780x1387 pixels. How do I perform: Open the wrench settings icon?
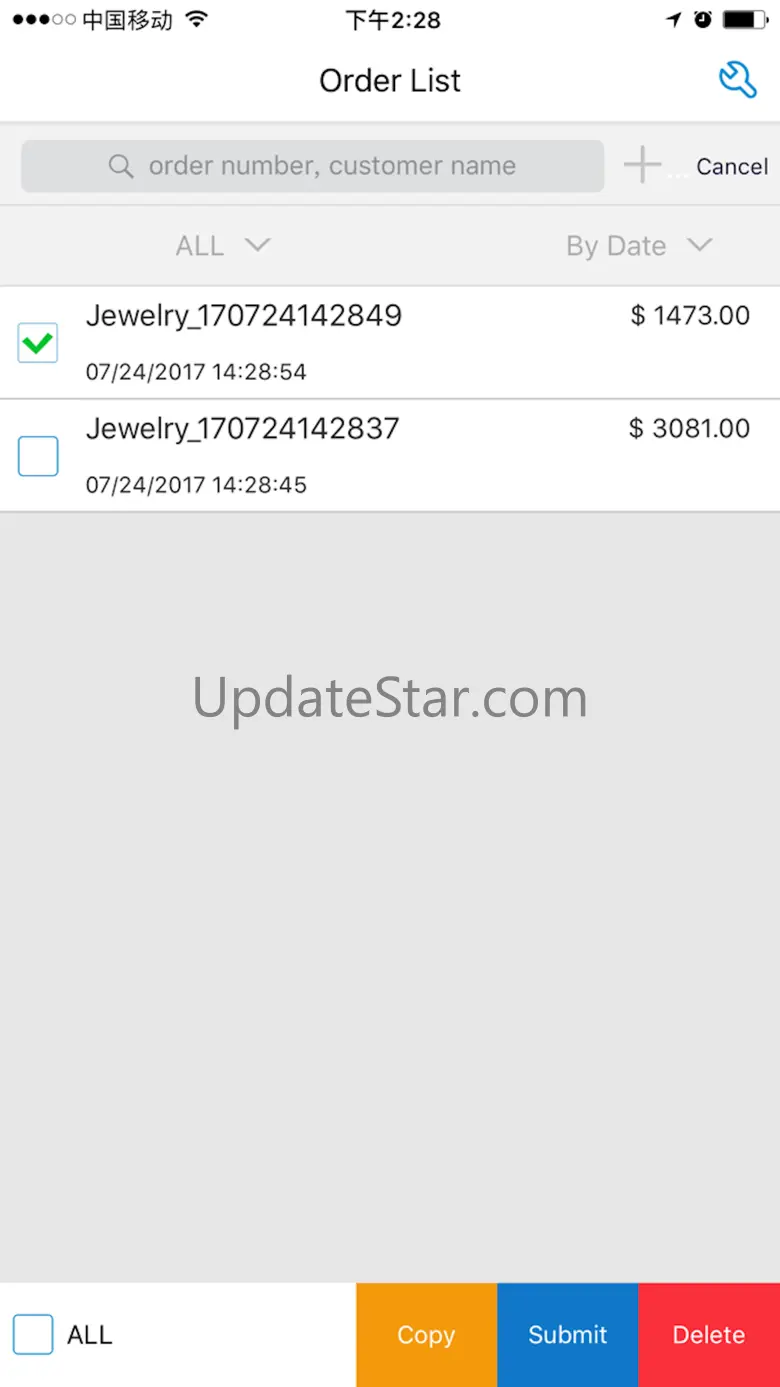(738, 80)
